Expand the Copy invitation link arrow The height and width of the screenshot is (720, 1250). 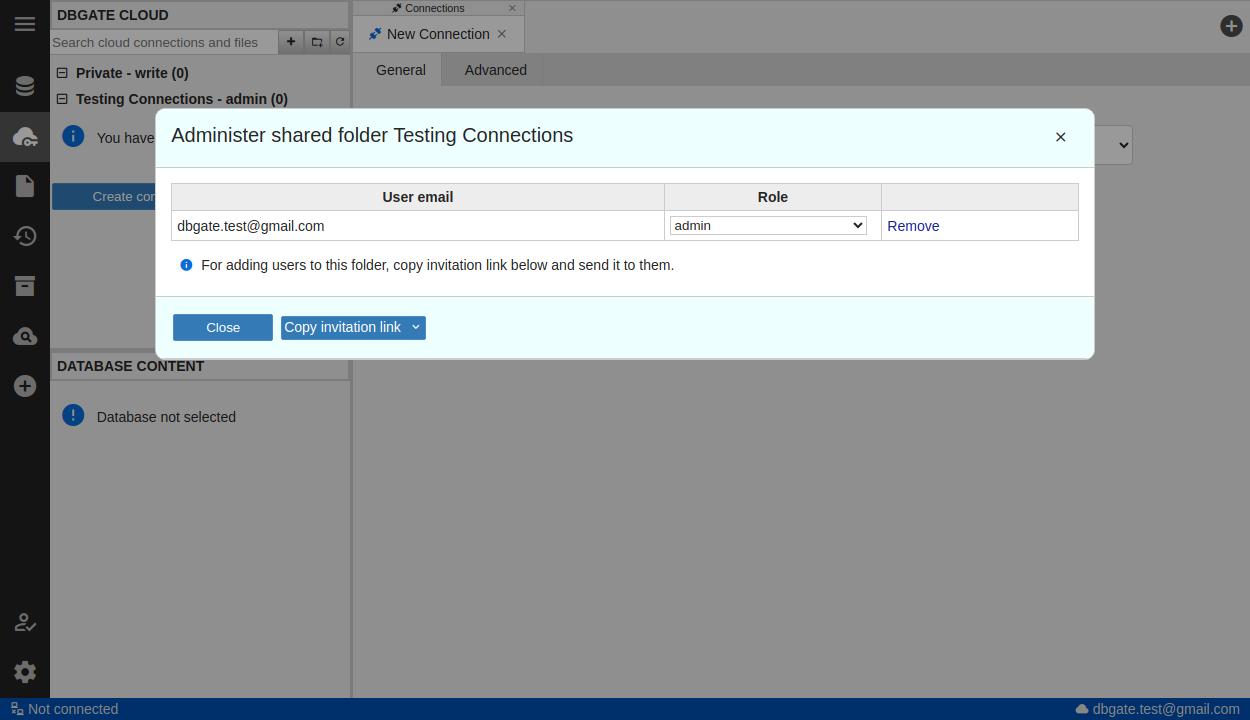416,328
